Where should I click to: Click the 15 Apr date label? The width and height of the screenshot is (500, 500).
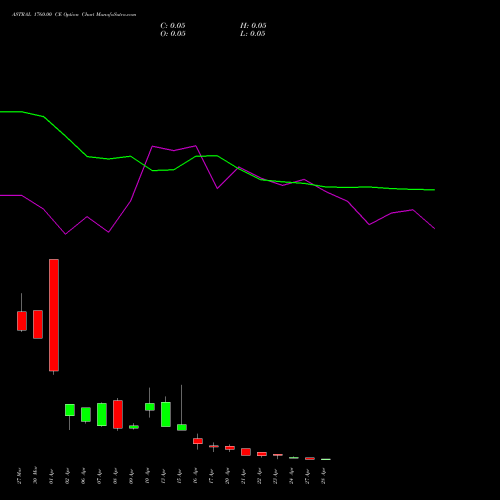(x=179, y=476)
